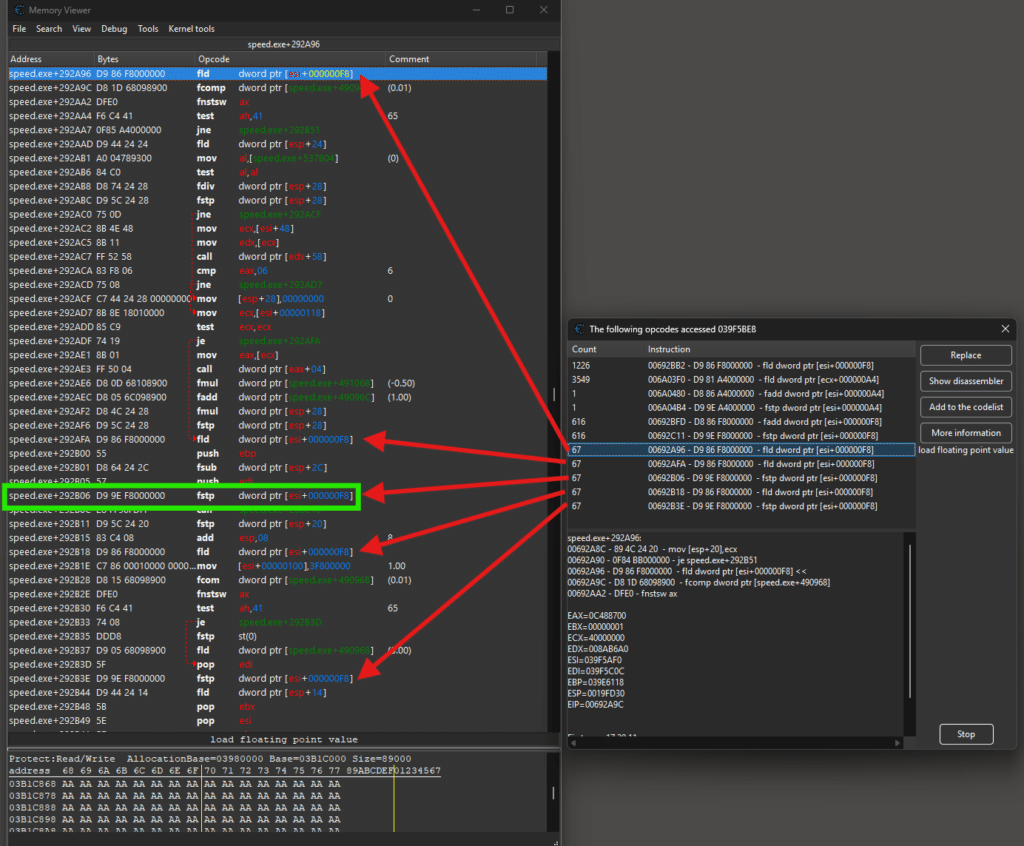
Task: Click the Show disassembler button
Action: [x=965, y=381]
